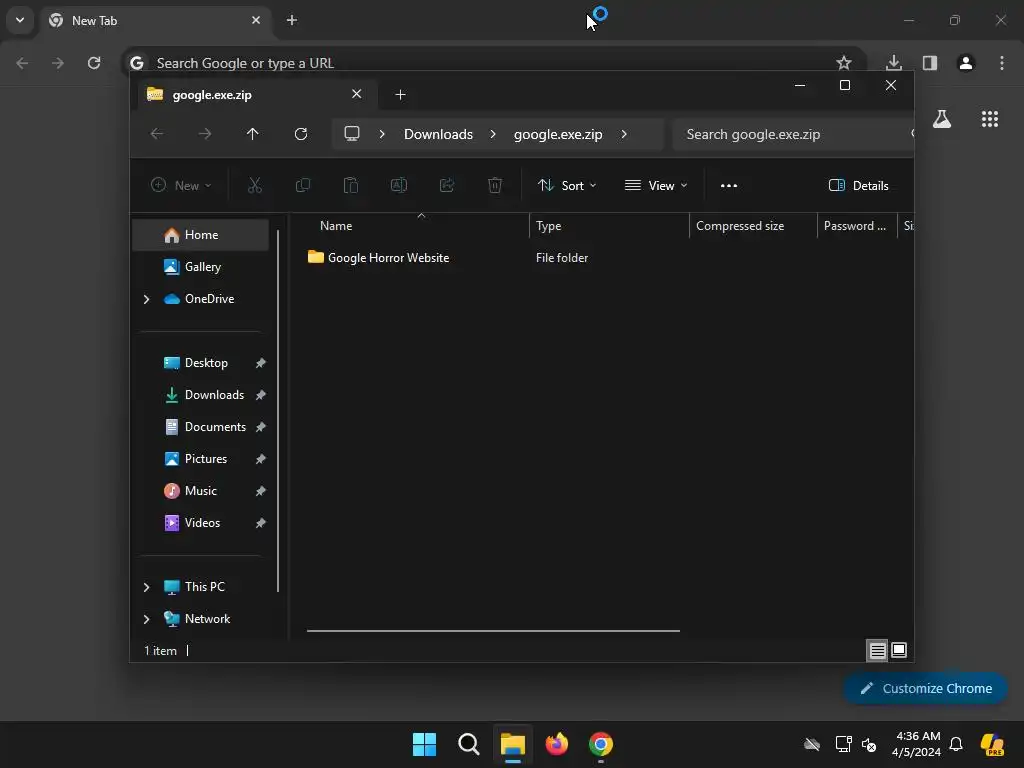1024x768 pixels.
Task: Close the Chrome New Tab tab
Action: click(x=256, y=20)
